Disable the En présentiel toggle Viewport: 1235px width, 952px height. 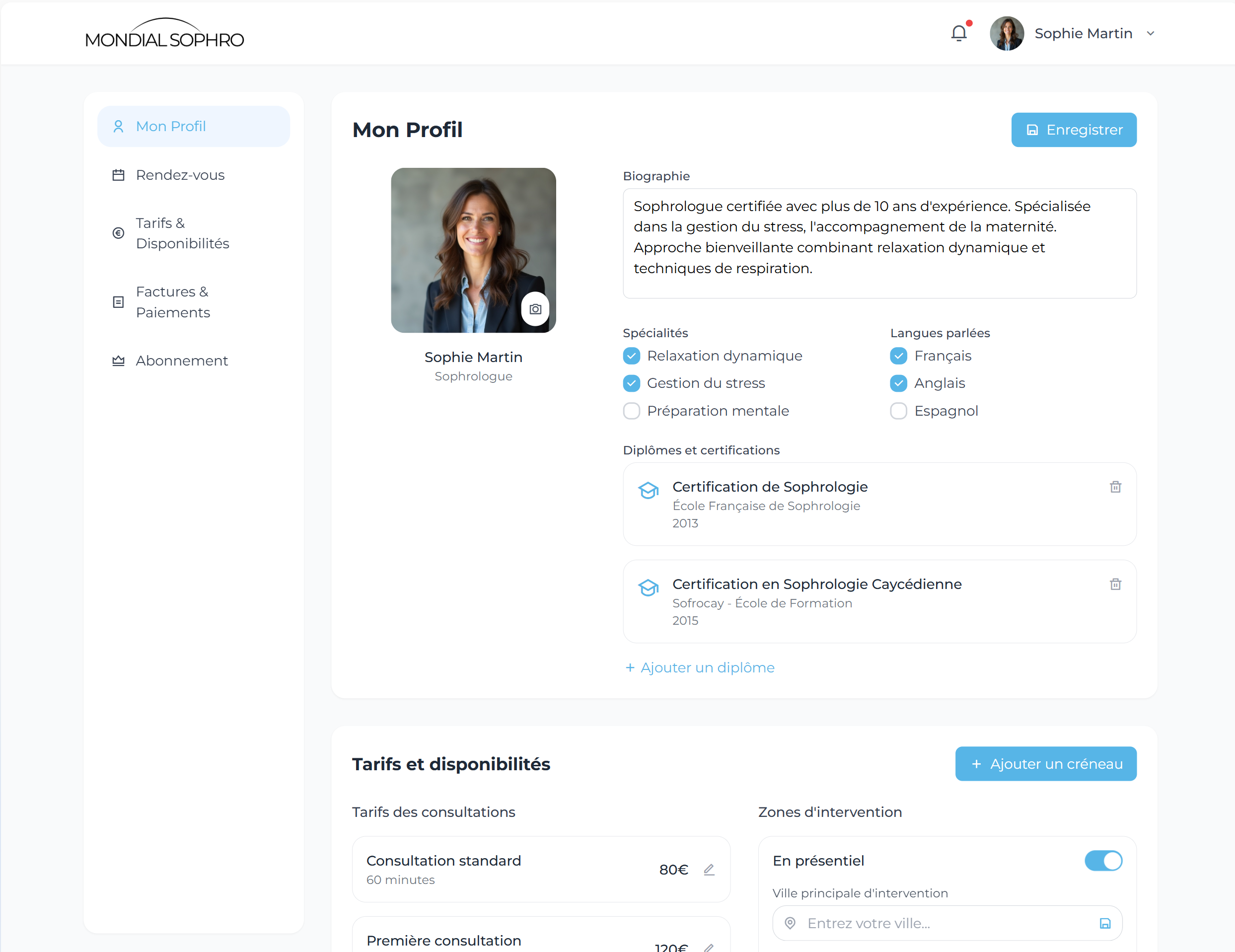tap(1103, 860)
